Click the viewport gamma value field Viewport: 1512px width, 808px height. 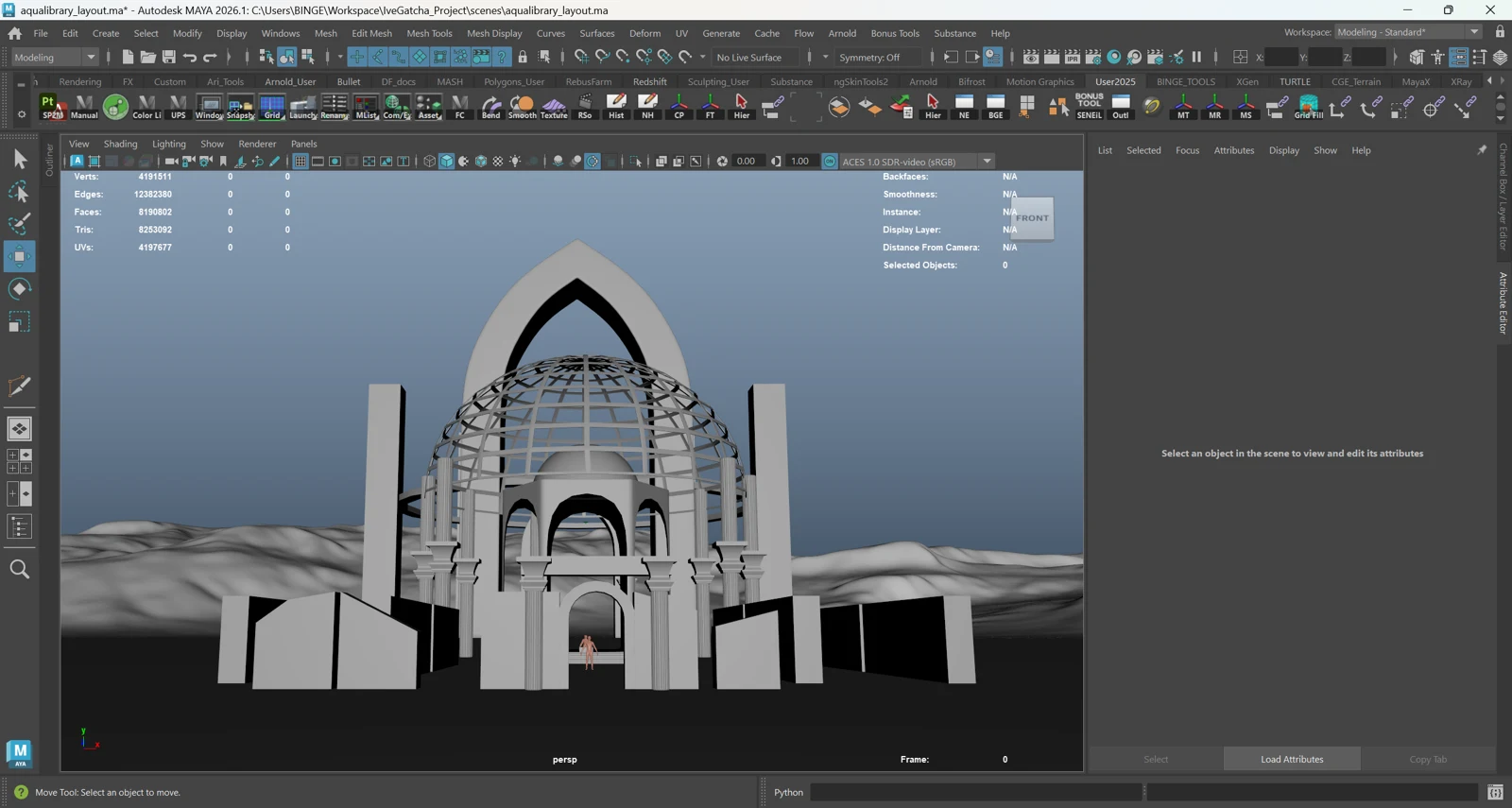coord(801,162)
